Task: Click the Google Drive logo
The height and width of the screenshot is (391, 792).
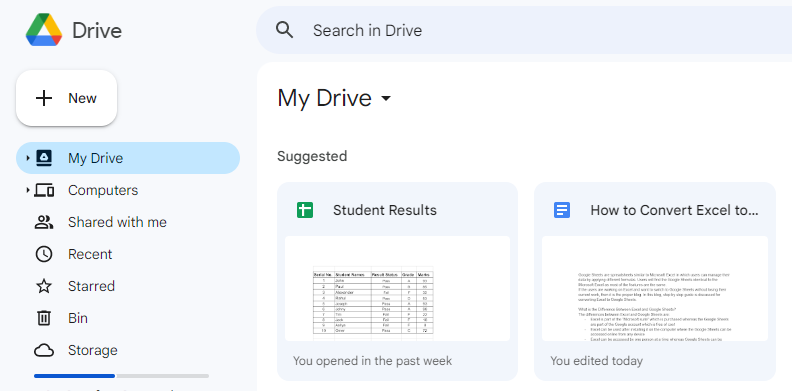Action: click(44, 30)
